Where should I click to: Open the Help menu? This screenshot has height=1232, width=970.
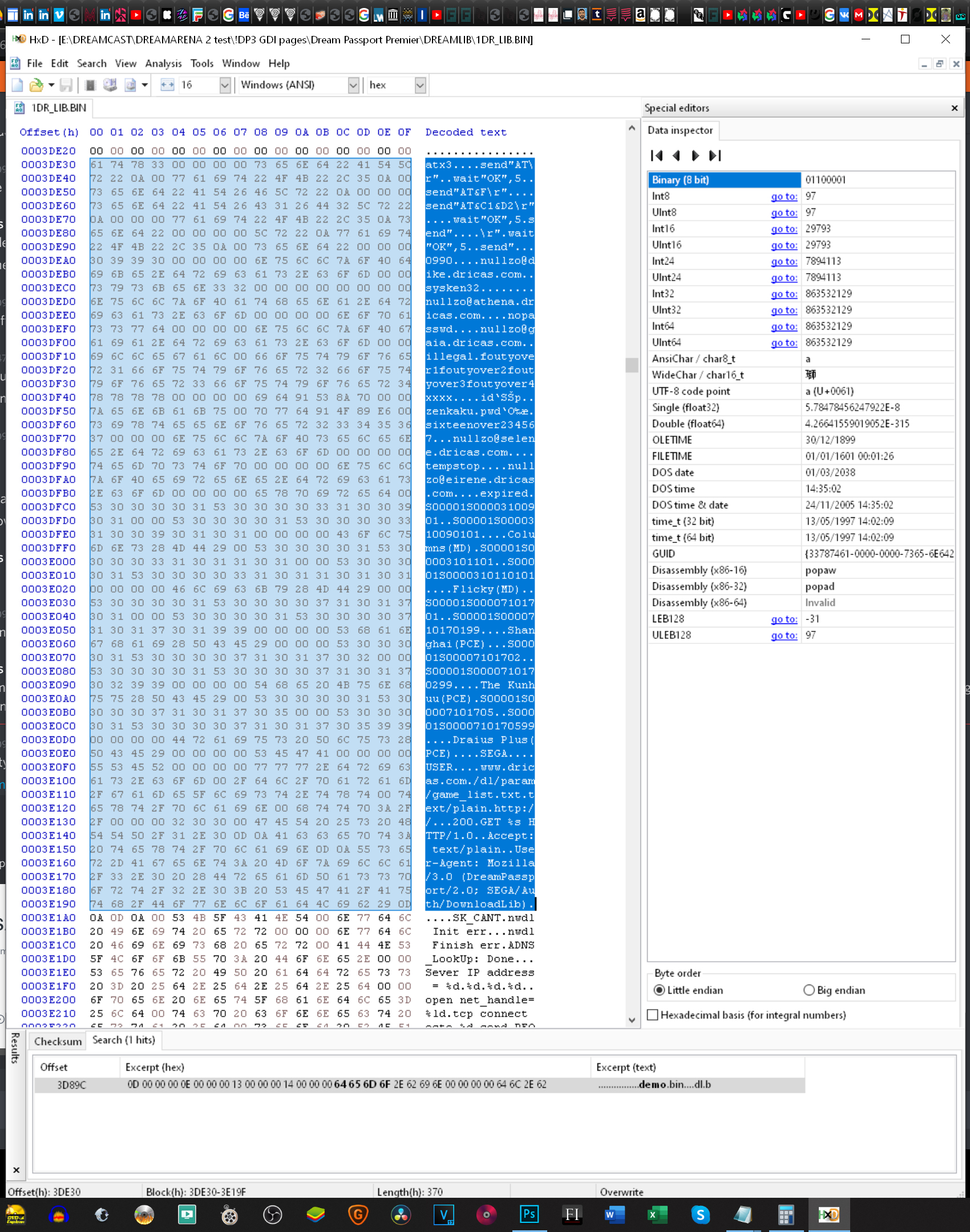(279, 63)
